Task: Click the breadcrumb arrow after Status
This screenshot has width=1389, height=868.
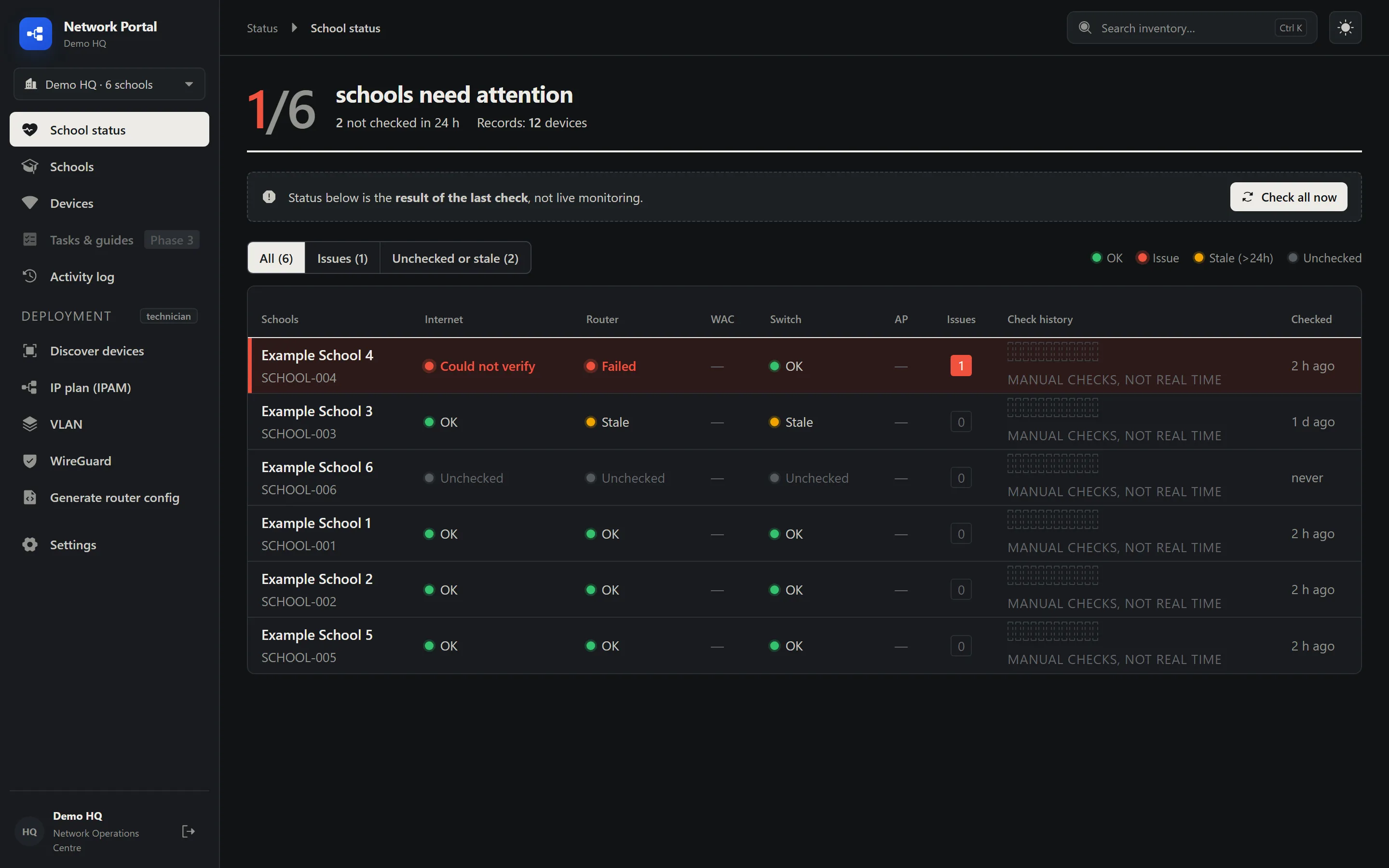Action: [x=294, y=27]
